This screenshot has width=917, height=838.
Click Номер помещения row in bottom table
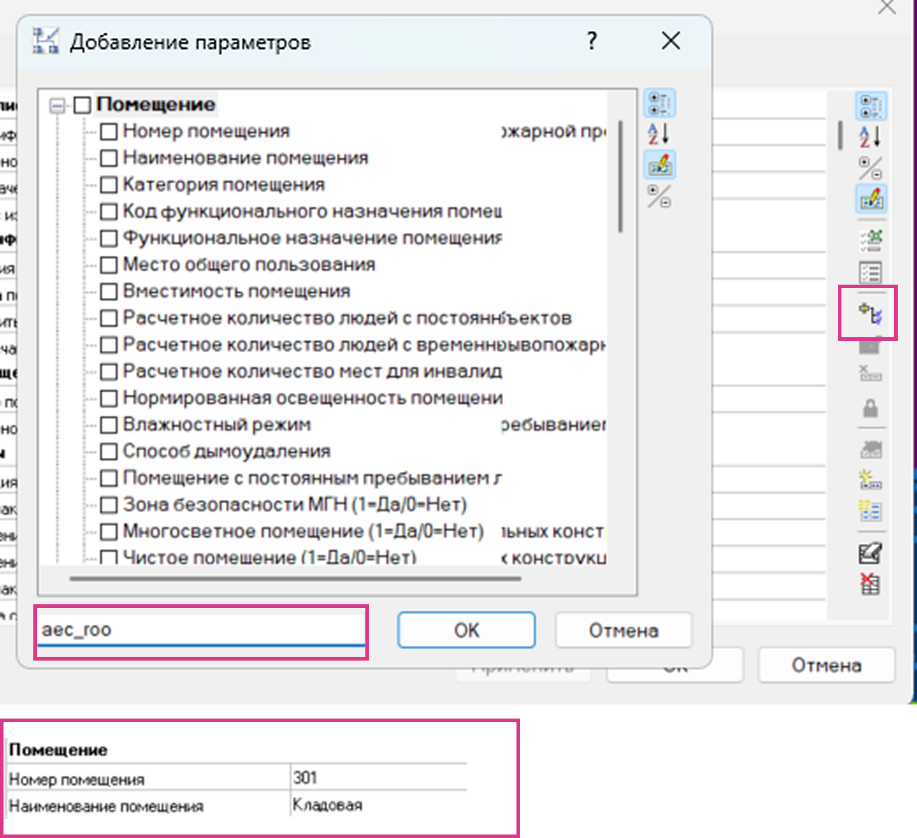click(x=237, y=778)
